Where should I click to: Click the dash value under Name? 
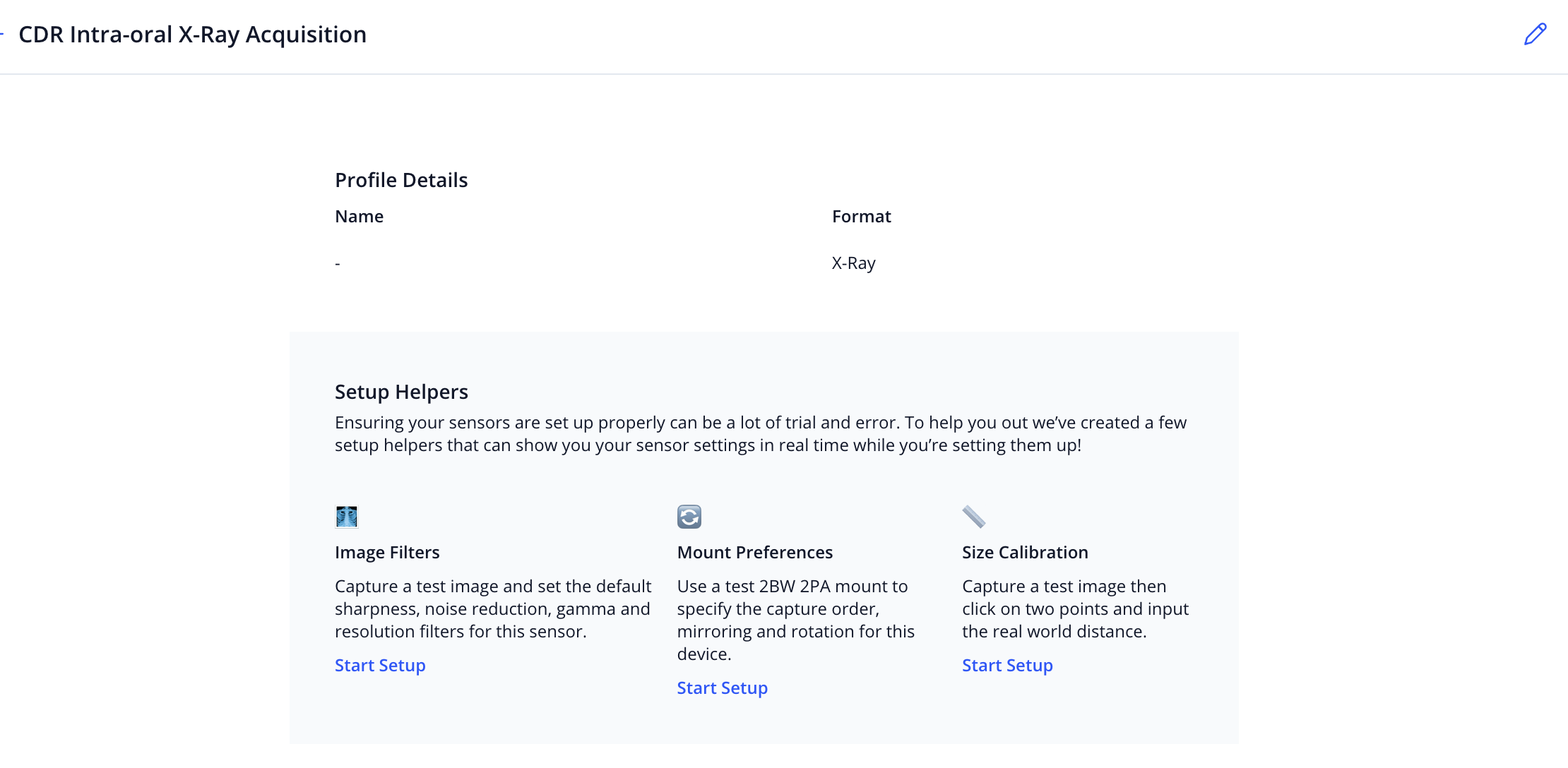click(338, 263)
